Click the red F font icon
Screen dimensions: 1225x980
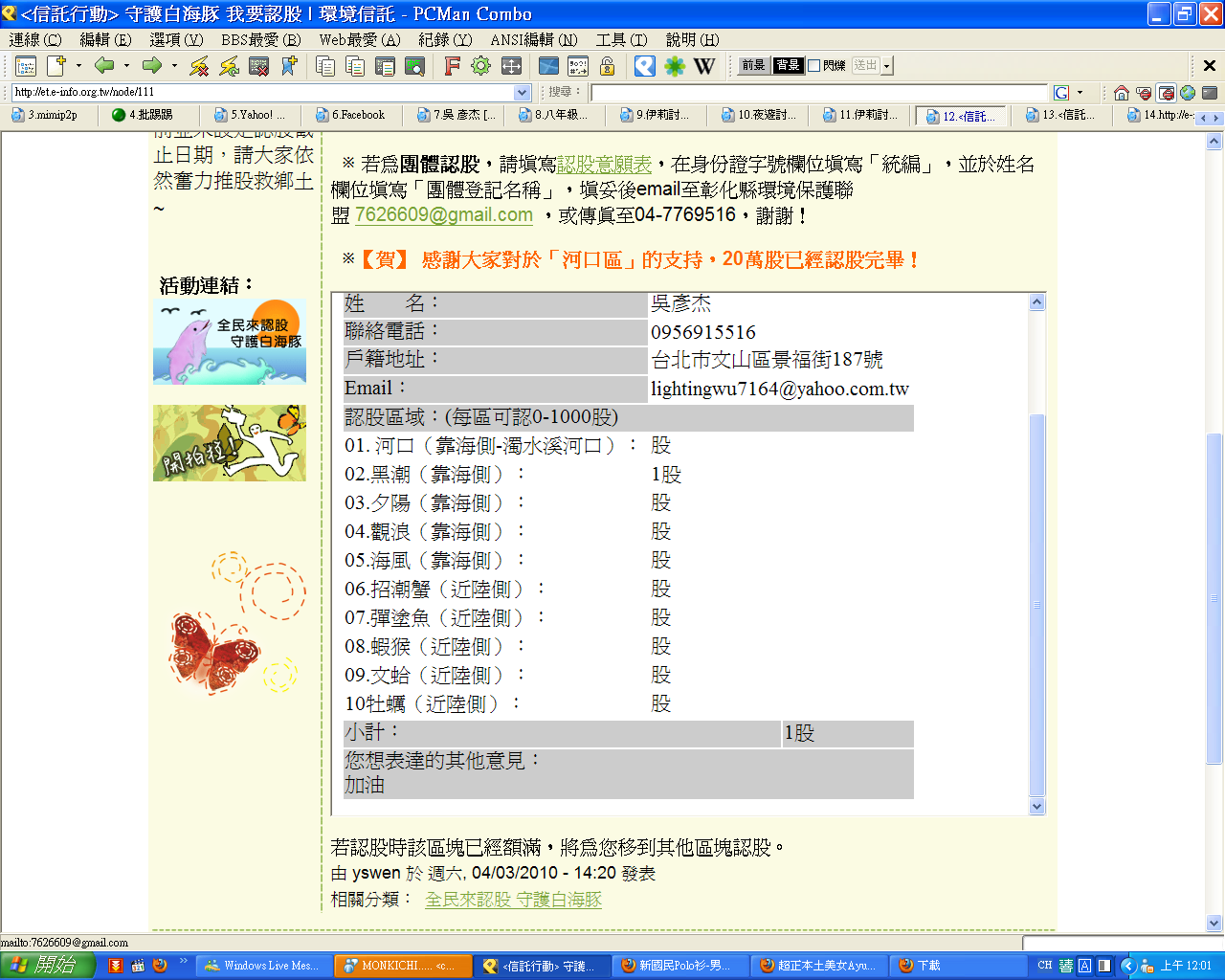coord(452,65)
